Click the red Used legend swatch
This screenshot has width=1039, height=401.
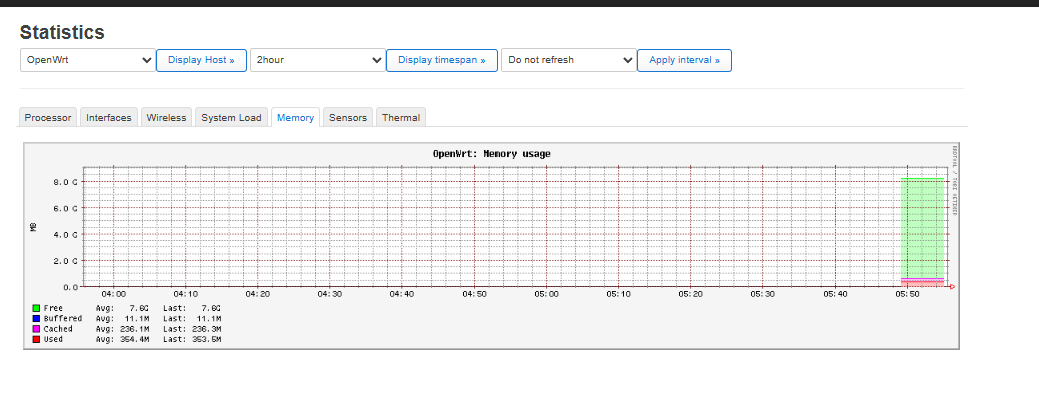36,340
